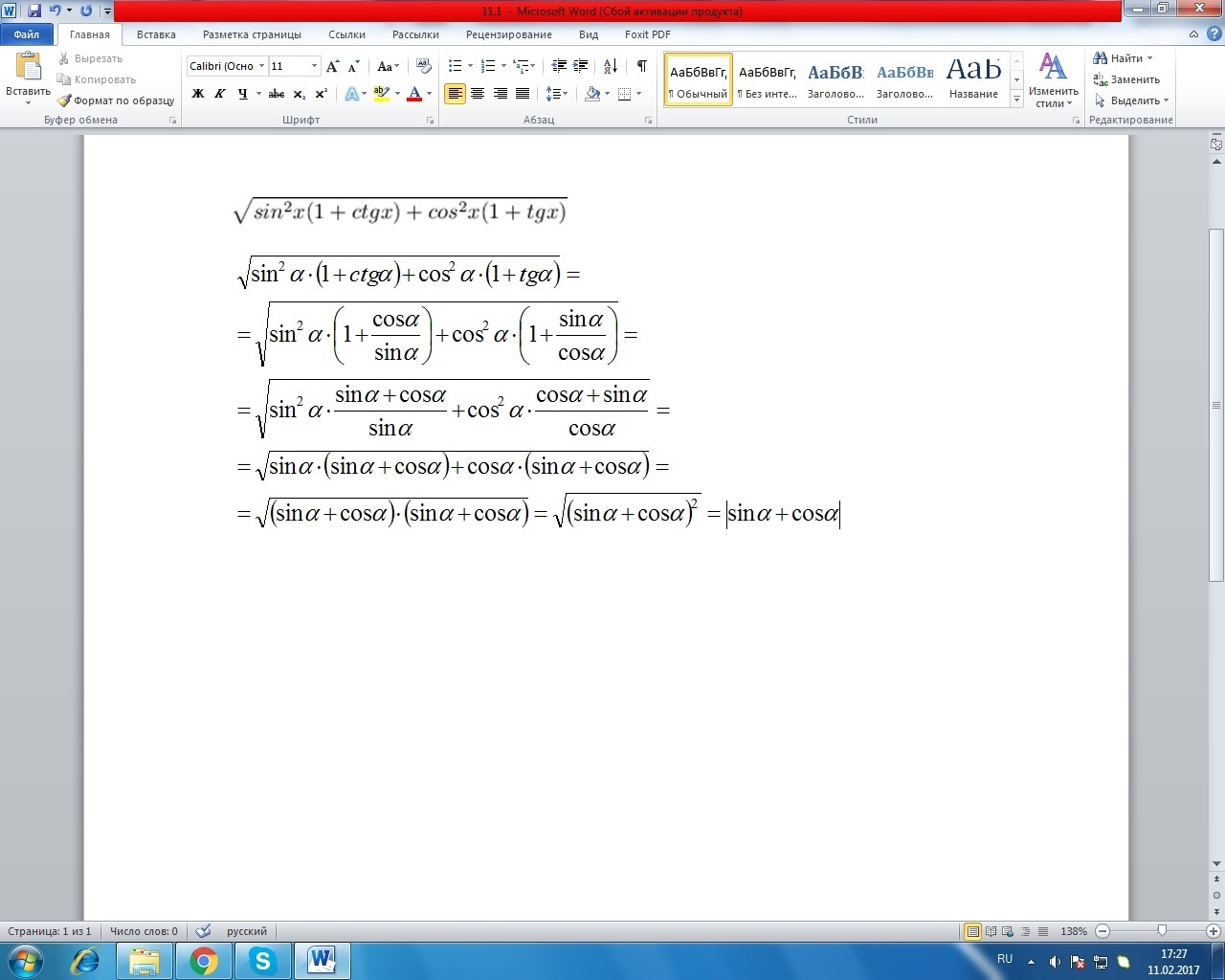Screen dimensions: 1225x980
Task: Expand the styles gallery More arrow
Action: [1016, 100]
